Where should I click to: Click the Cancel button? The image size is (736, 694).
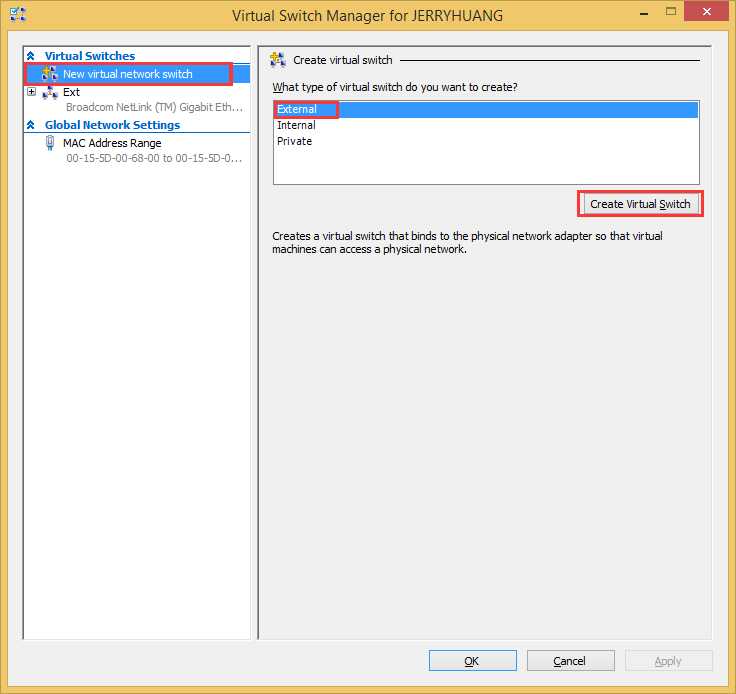(x=570, y=661)
